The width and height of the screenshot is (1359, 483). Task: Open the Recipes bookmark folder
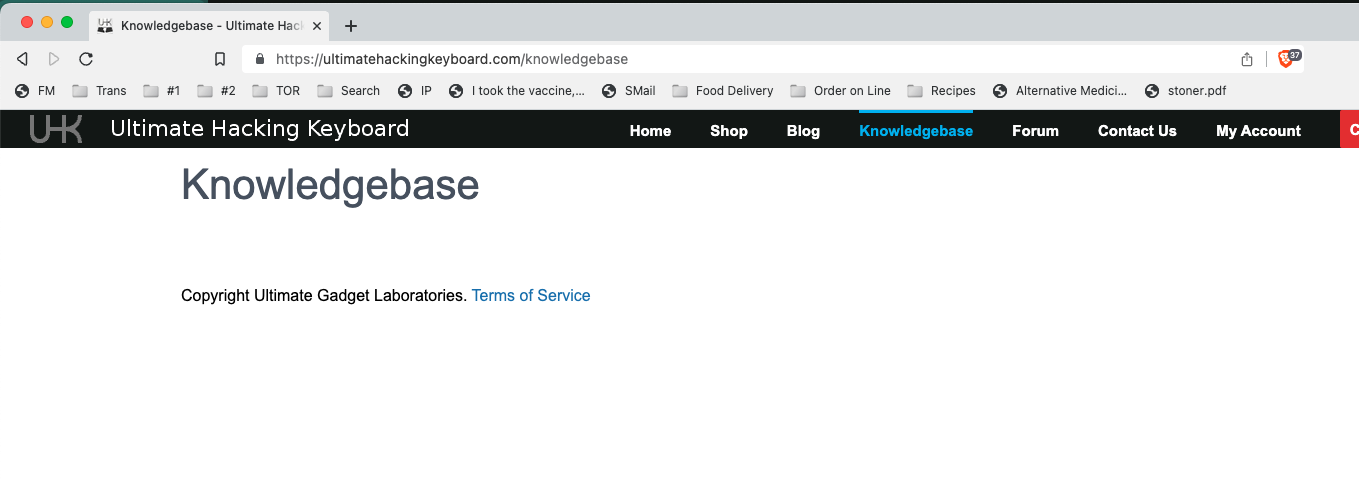[x=941, y=91]
